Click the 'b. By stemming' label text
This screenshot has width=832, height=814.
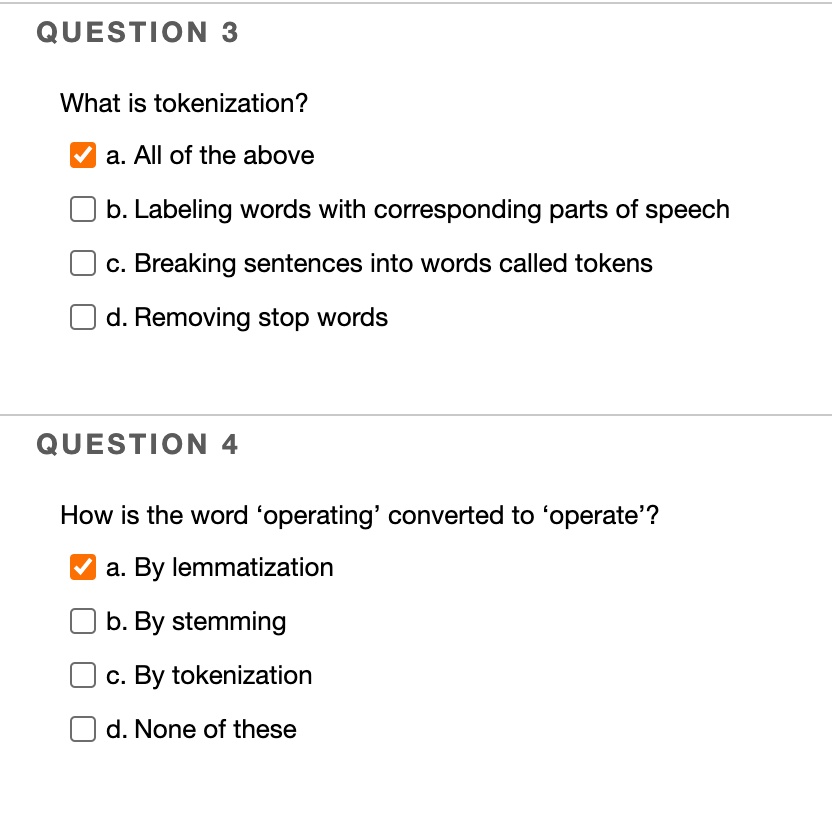196,622
